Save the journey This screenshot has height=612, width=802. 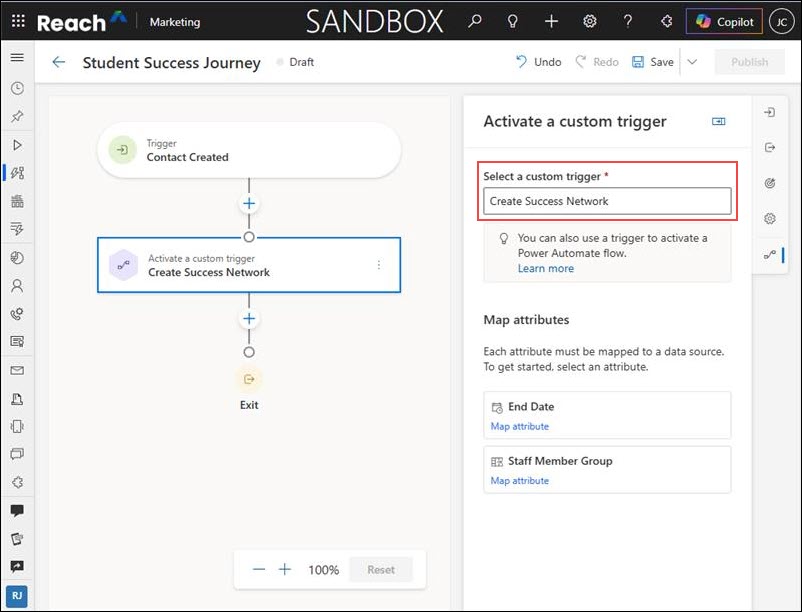pos(652,62)
